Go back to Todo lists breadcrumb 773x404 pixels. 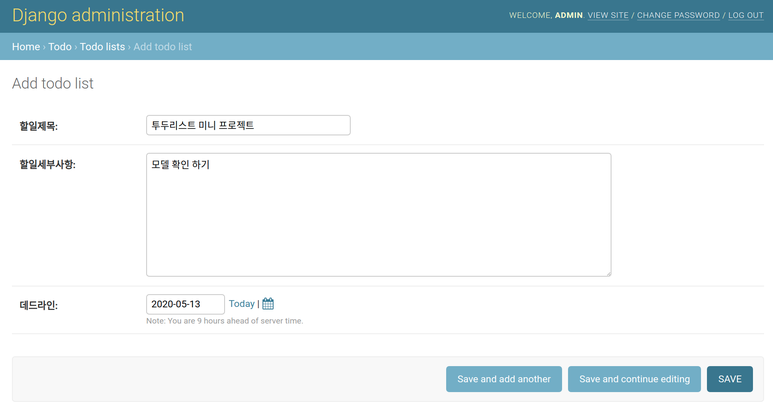pos(102,47)
